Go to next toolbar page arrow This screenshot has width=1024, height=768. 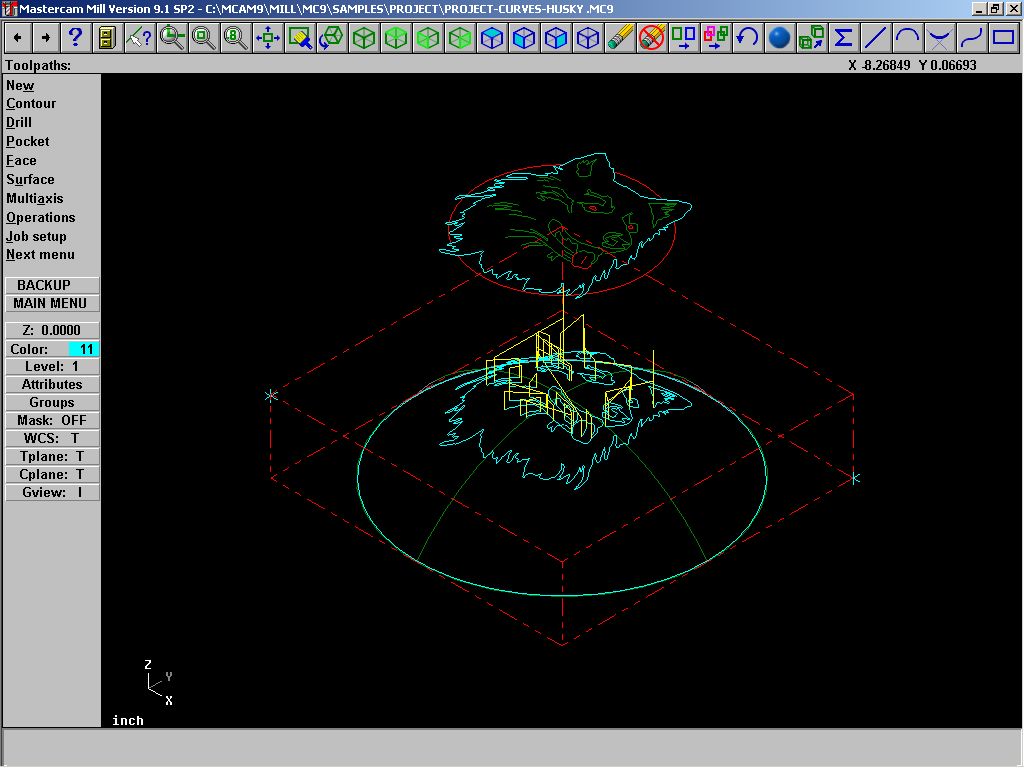point(46,38)
